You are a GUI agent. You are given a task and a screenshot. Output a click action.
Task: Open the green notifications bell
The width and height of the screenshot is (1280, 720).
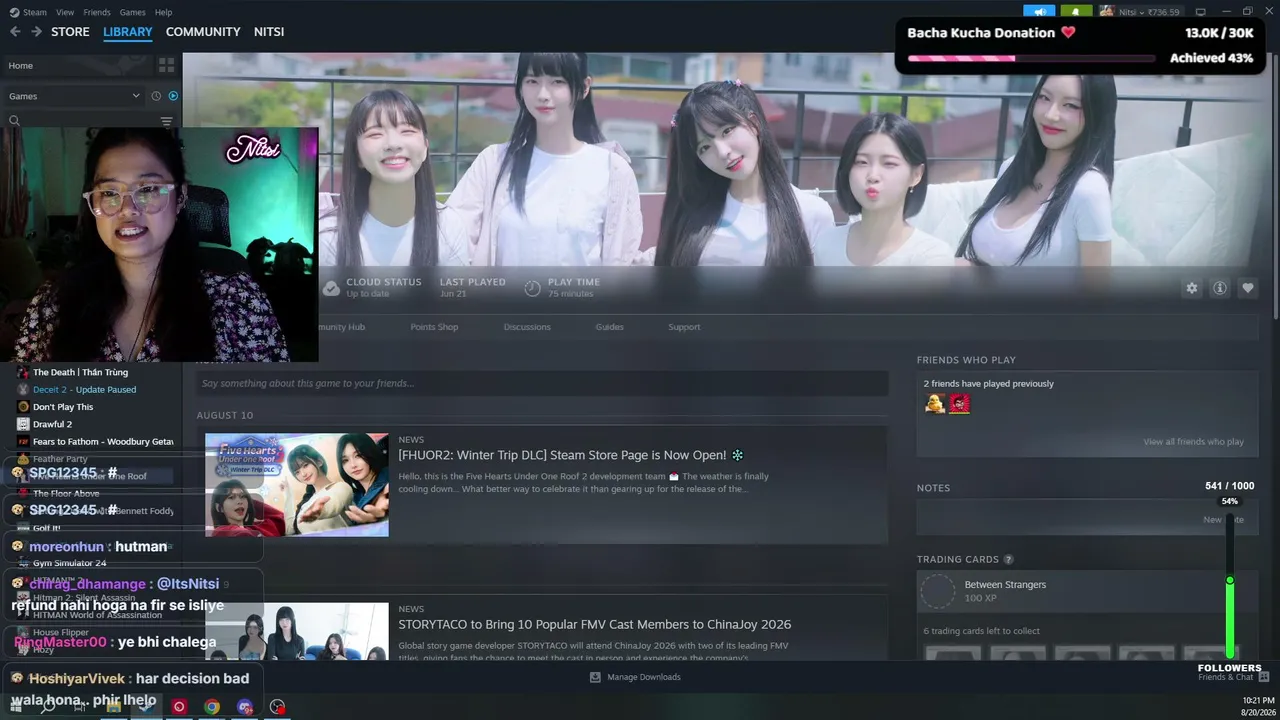tap(1076, 12)
